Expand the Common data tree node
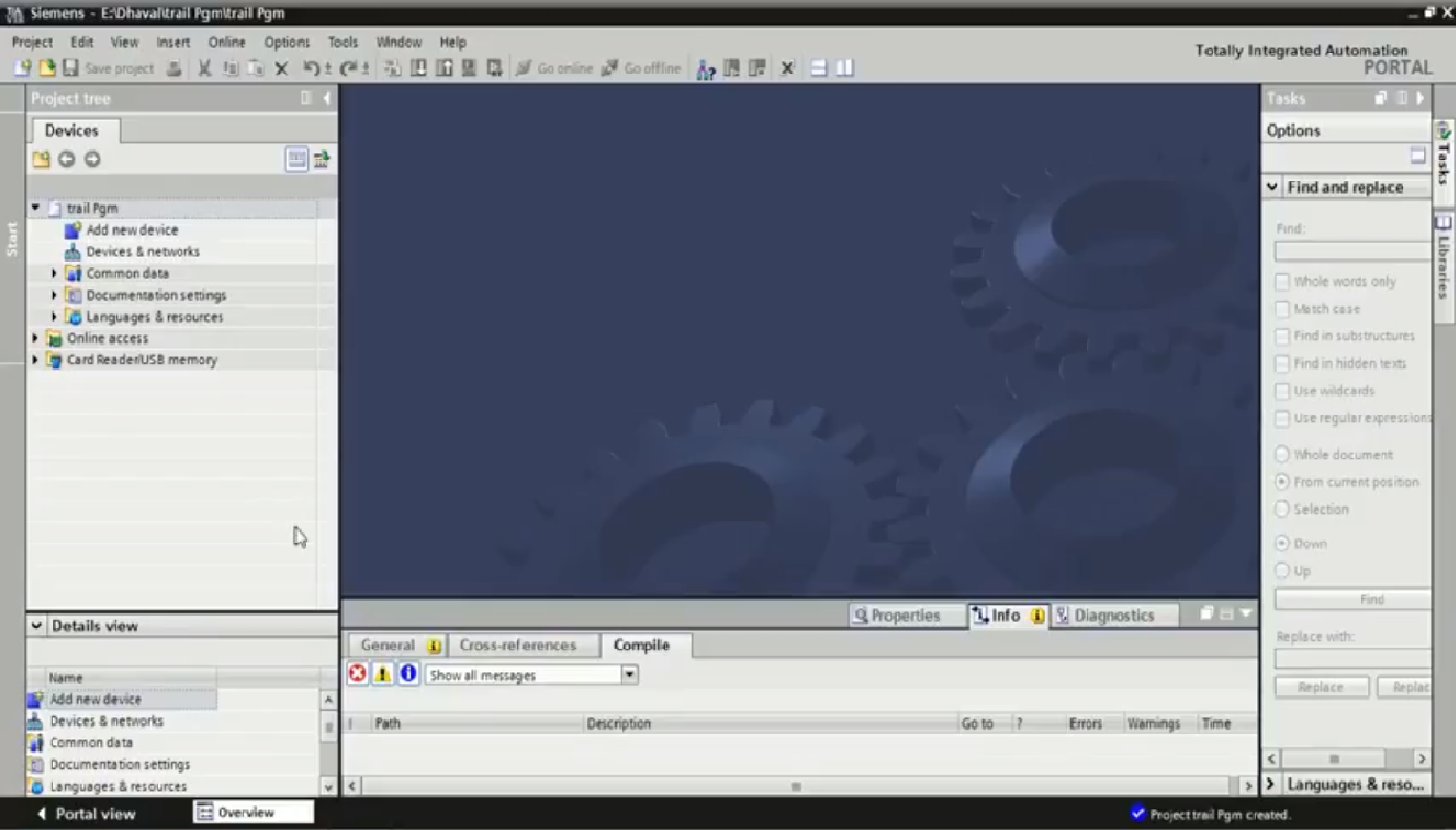Viewport: 1456px width, 830px height. 54,273
